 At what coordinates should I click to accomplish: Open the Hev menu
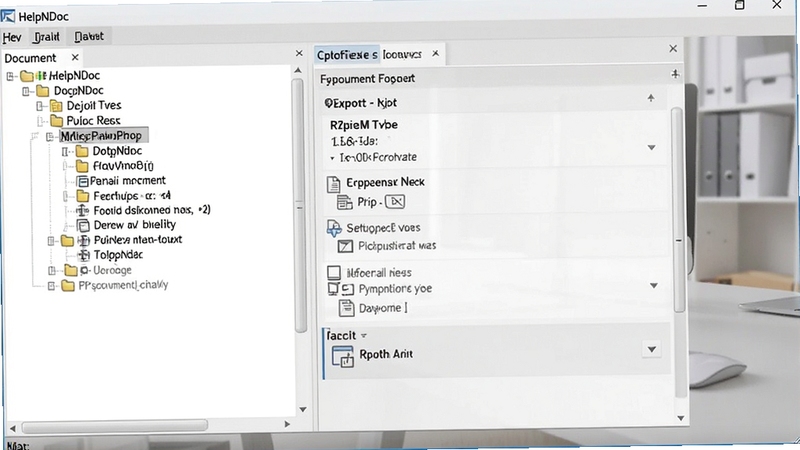(12, 37)
